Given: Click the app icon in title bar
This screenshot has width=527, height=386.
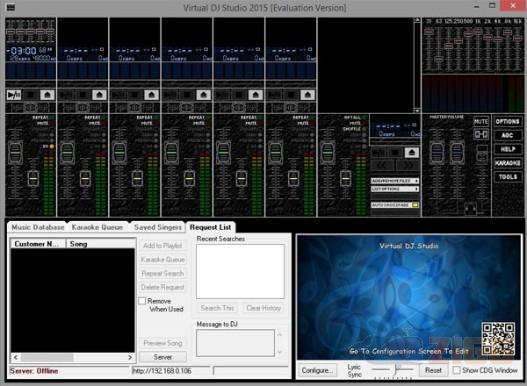Looking at the screenshot, I should 11,7.
